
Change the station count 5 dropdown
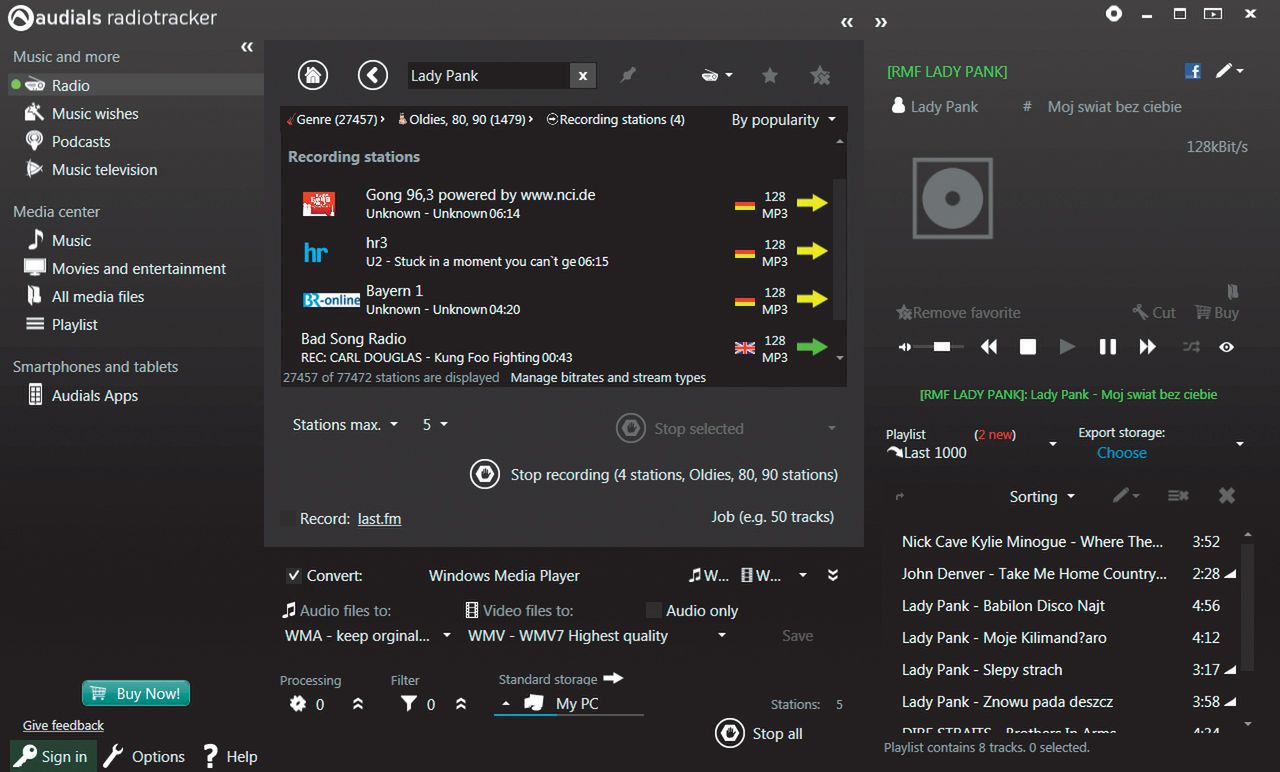435,424
